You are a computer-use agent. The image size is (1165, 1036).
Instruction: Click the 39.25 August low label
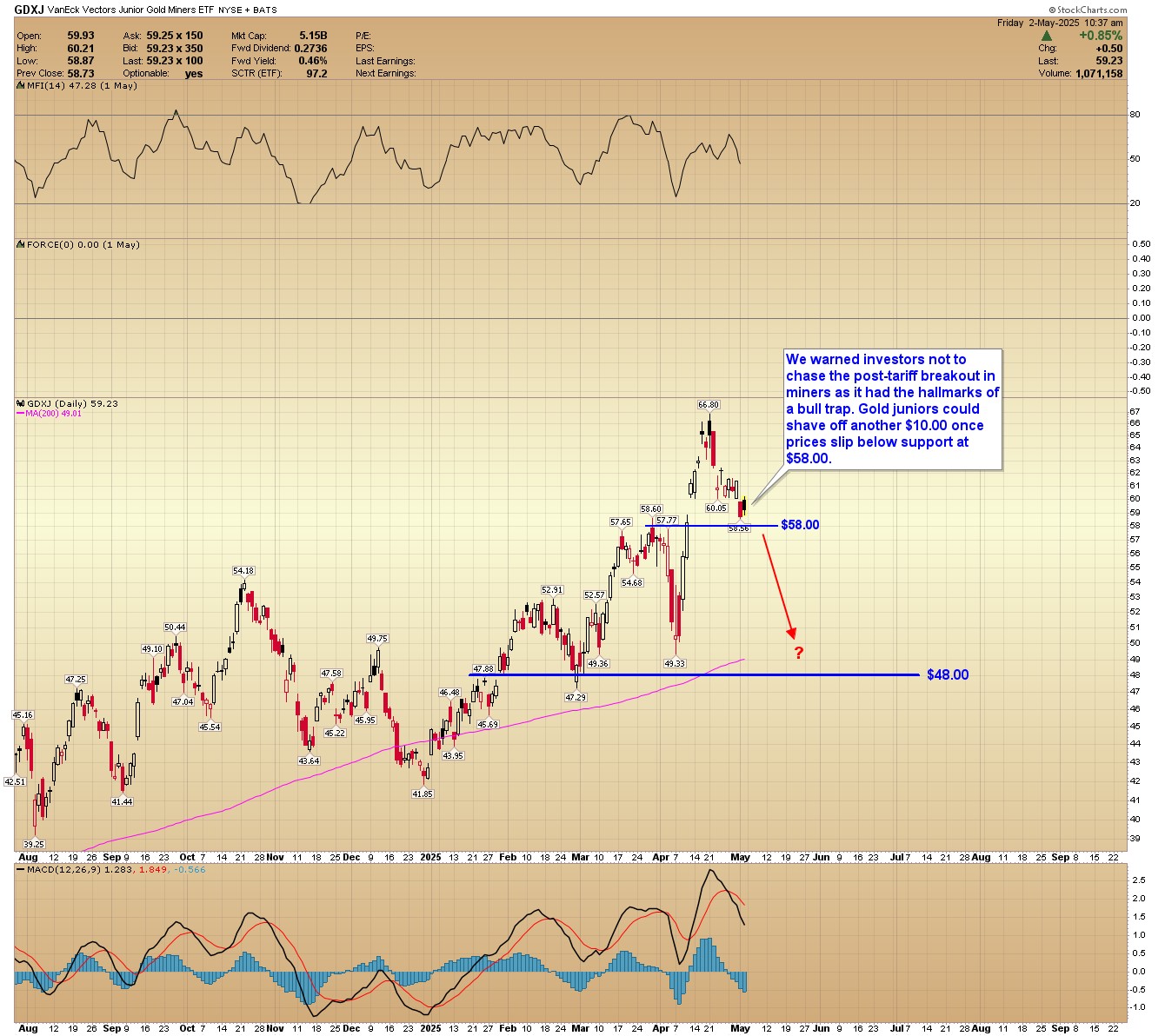pos(34,845)
